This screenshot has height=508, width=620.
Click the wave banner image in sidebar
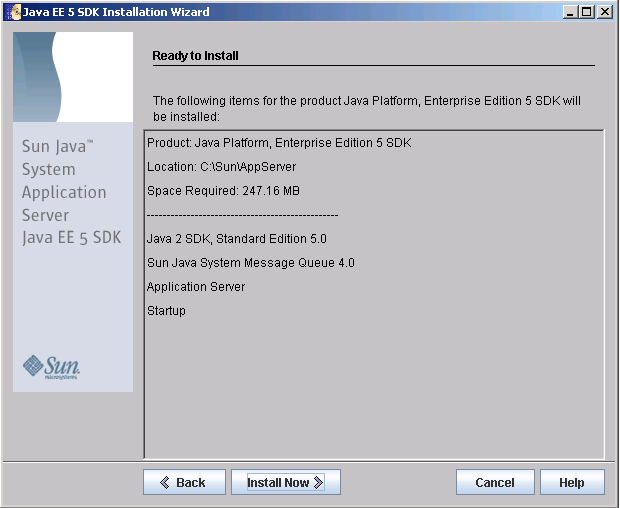tap(73, 77)
